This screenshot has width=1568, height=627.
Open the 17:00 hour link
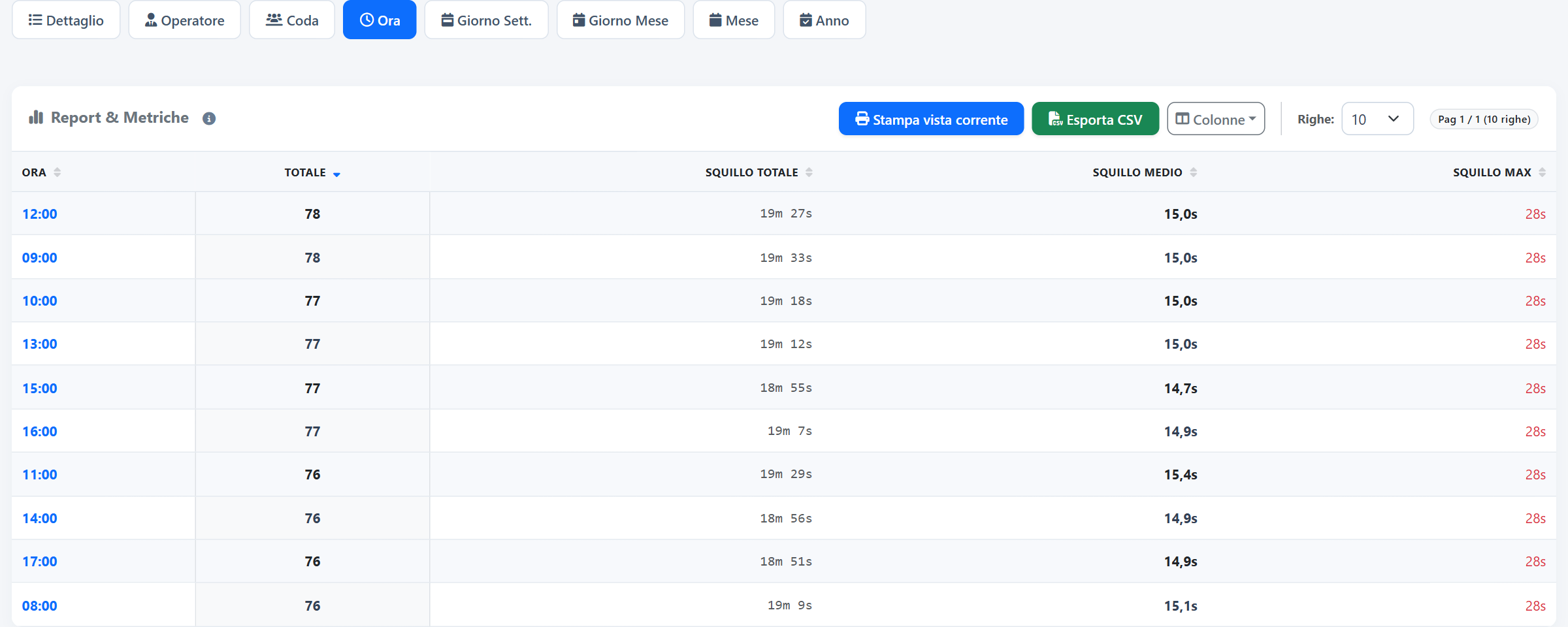pyautogui.click(x=40, y=562)
